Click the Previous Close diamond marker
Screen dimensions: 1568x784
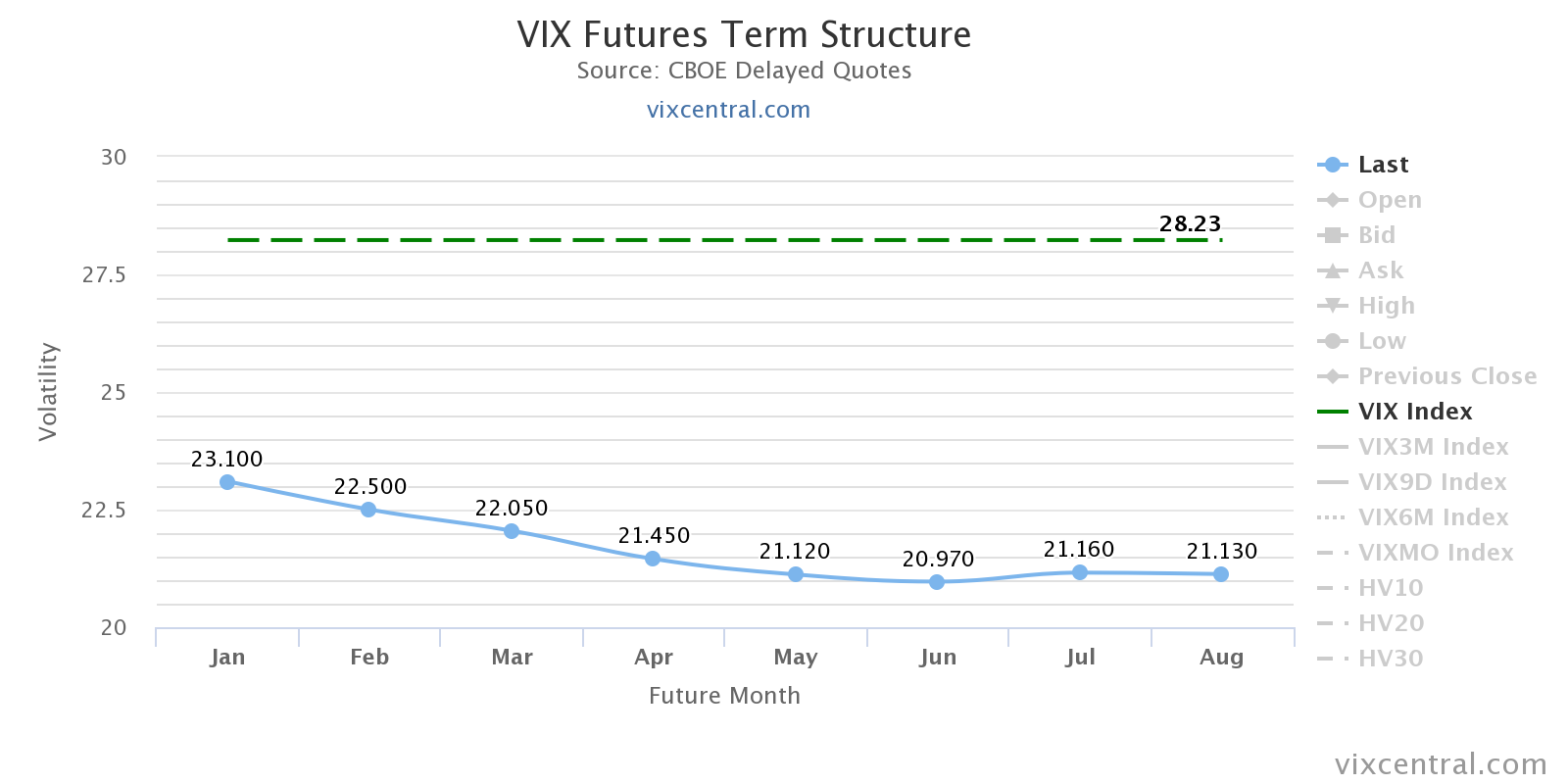point(1332,376)
